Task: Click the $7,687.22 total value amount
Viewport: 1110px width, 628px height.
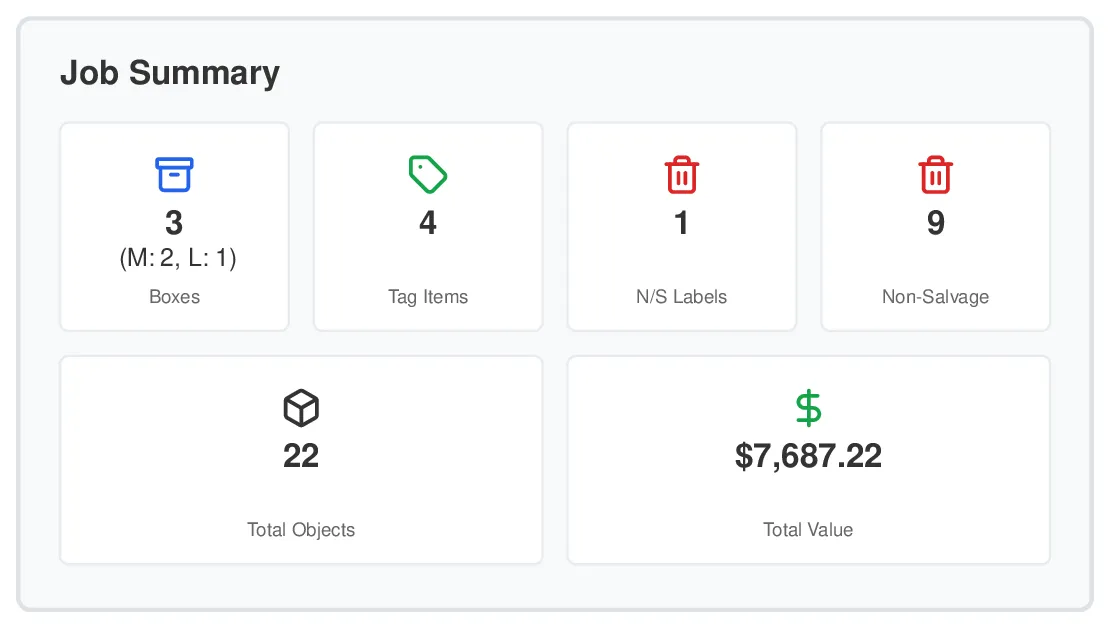Action: point(808,455)
